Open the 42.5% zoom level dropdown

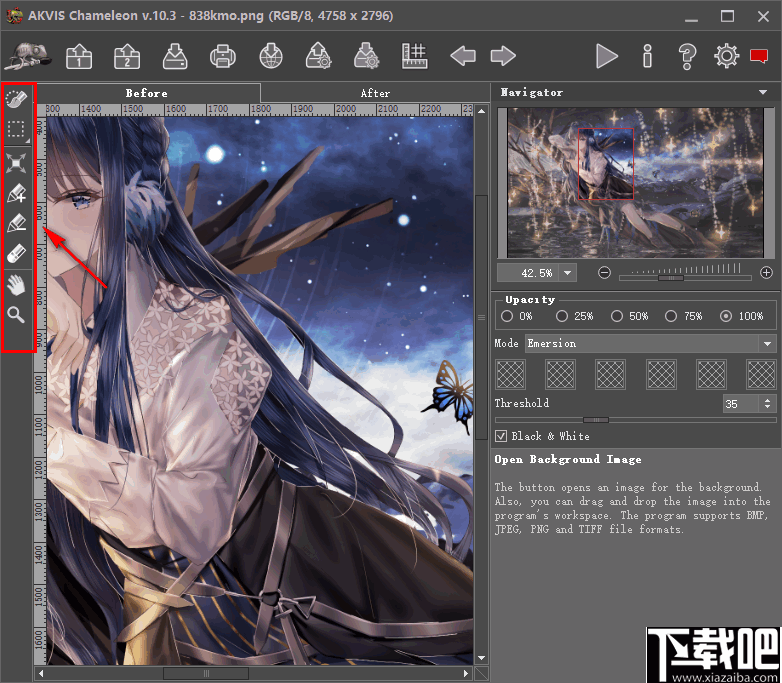567,272
